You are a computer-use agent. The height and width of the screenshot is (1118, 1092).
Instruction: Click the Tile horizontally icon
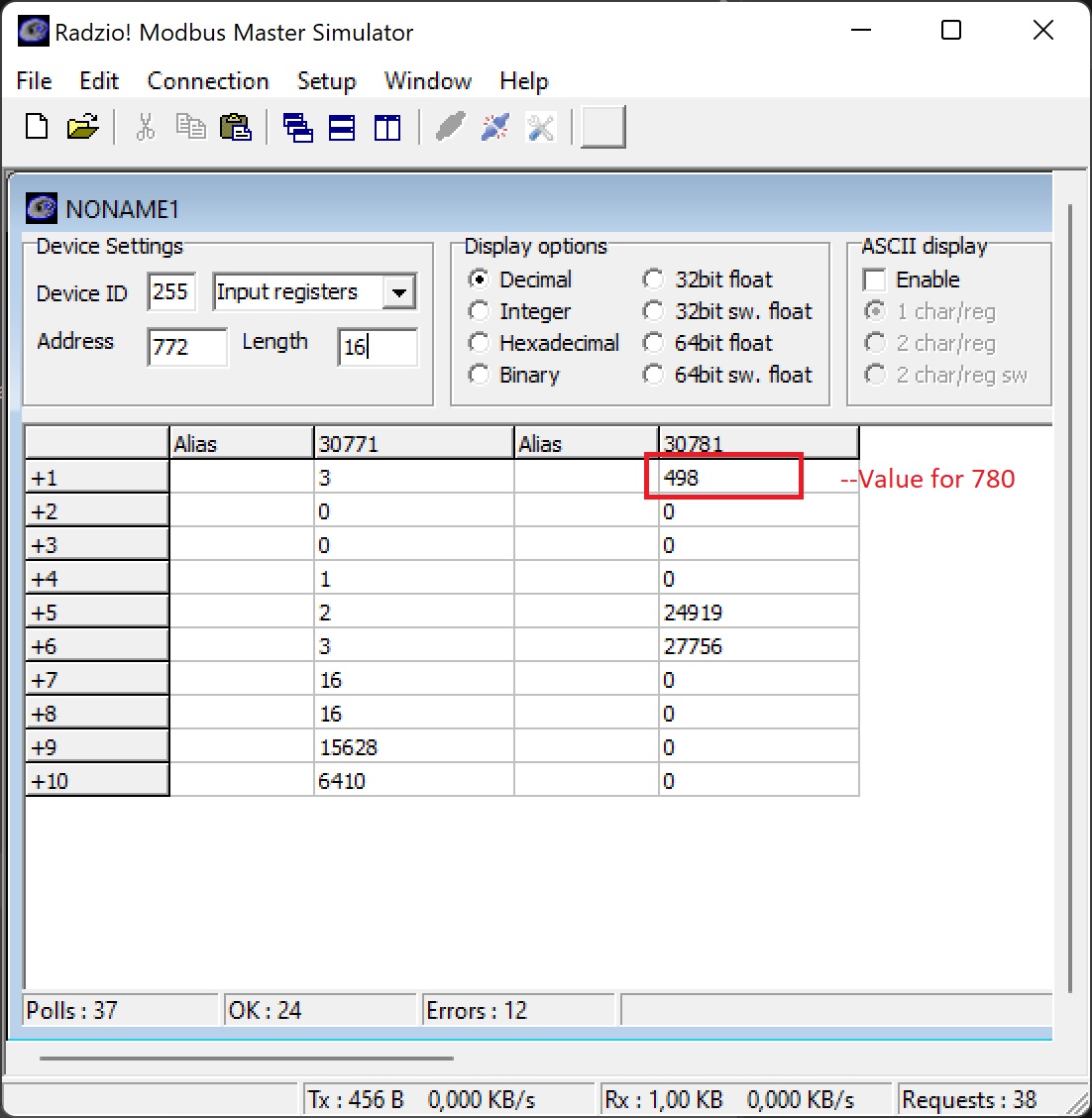click(342, 127)
